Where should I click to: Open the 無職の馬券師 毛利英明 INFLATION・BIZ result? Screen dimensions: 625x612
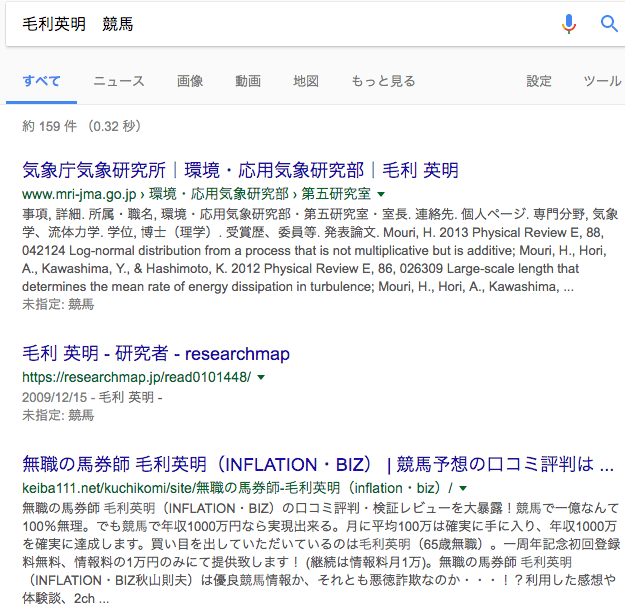pyautogui.click(x=318, y=464)
